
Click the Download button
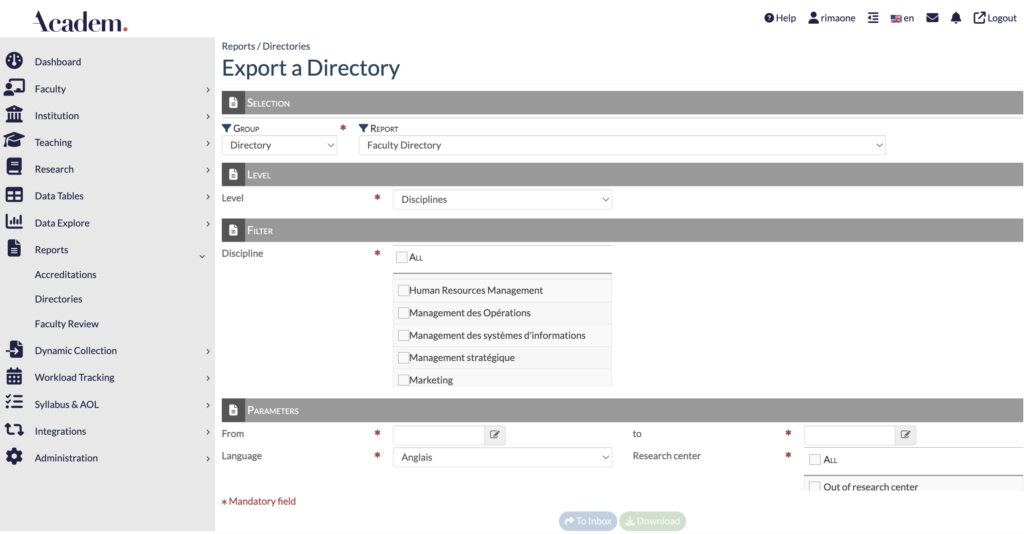[652, 521]
